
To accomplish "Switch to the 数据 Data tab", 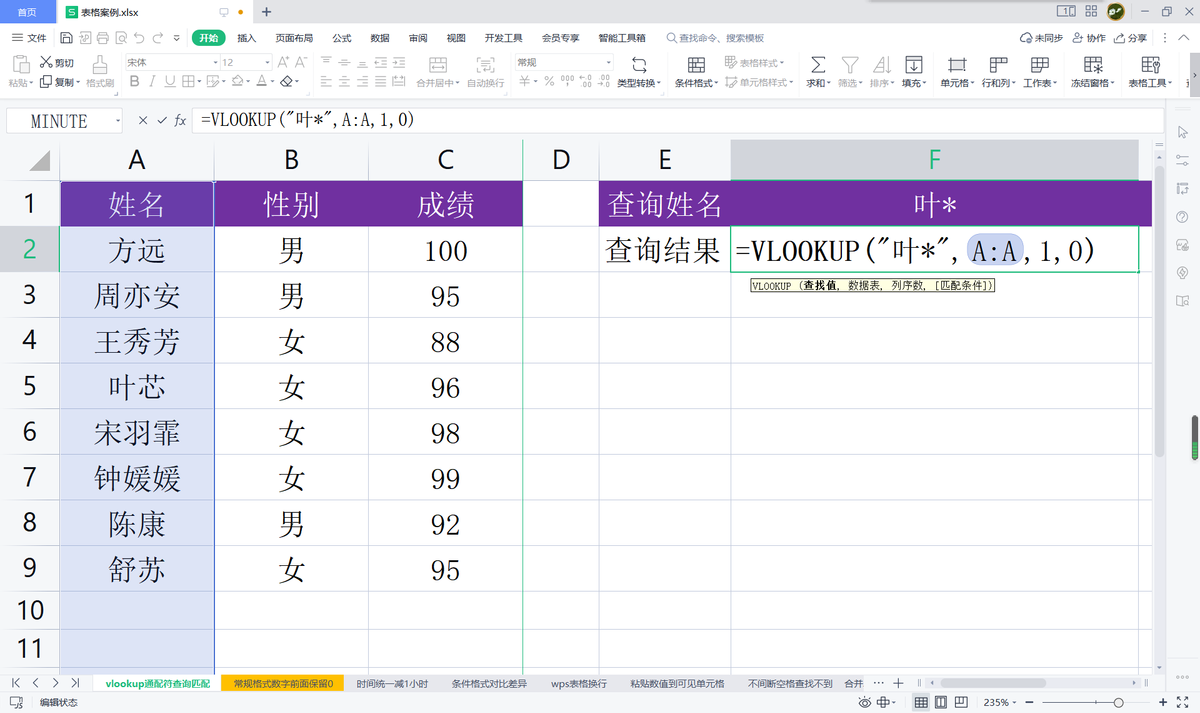I will click(380, 38).
